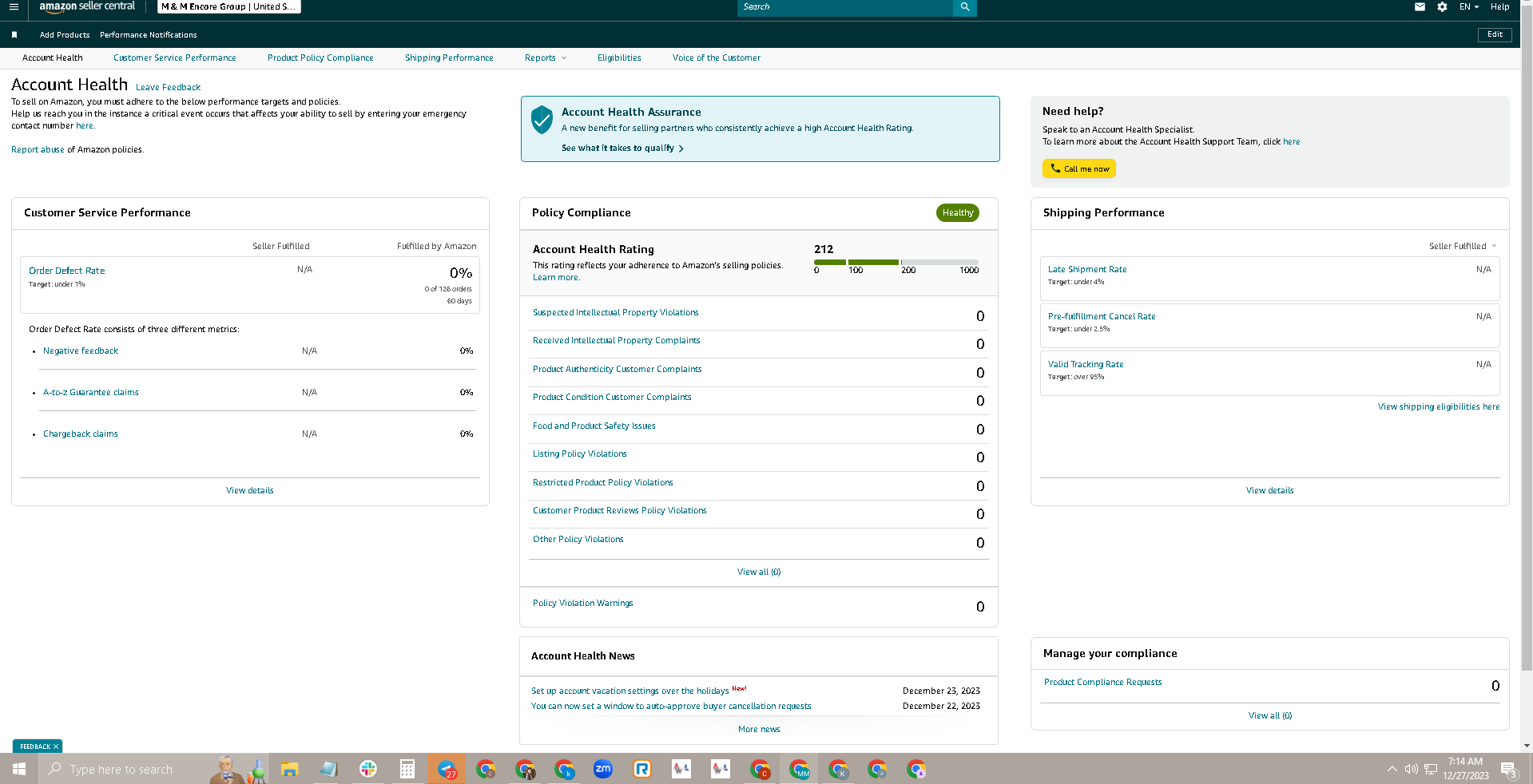
Task: Open the messages envelope icon
Action: [1420, 7]
